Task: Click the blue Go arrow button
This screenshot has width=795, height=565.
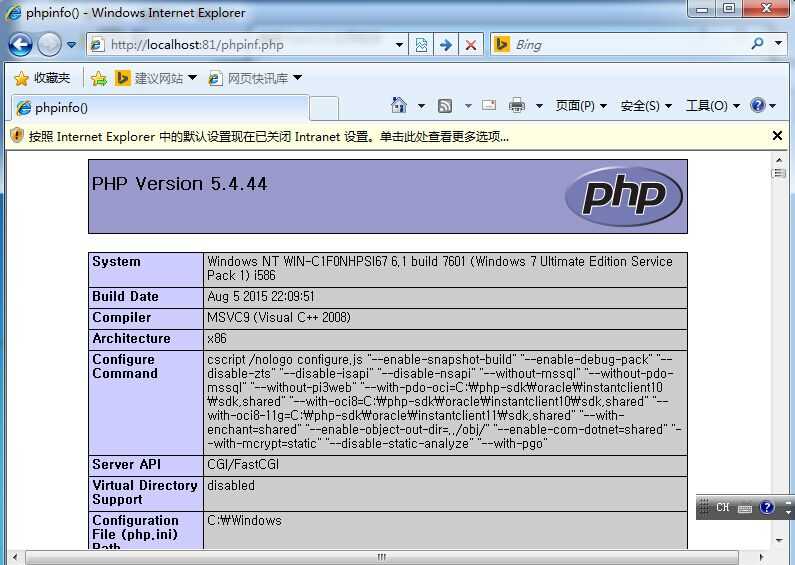Action: point(446,45)
